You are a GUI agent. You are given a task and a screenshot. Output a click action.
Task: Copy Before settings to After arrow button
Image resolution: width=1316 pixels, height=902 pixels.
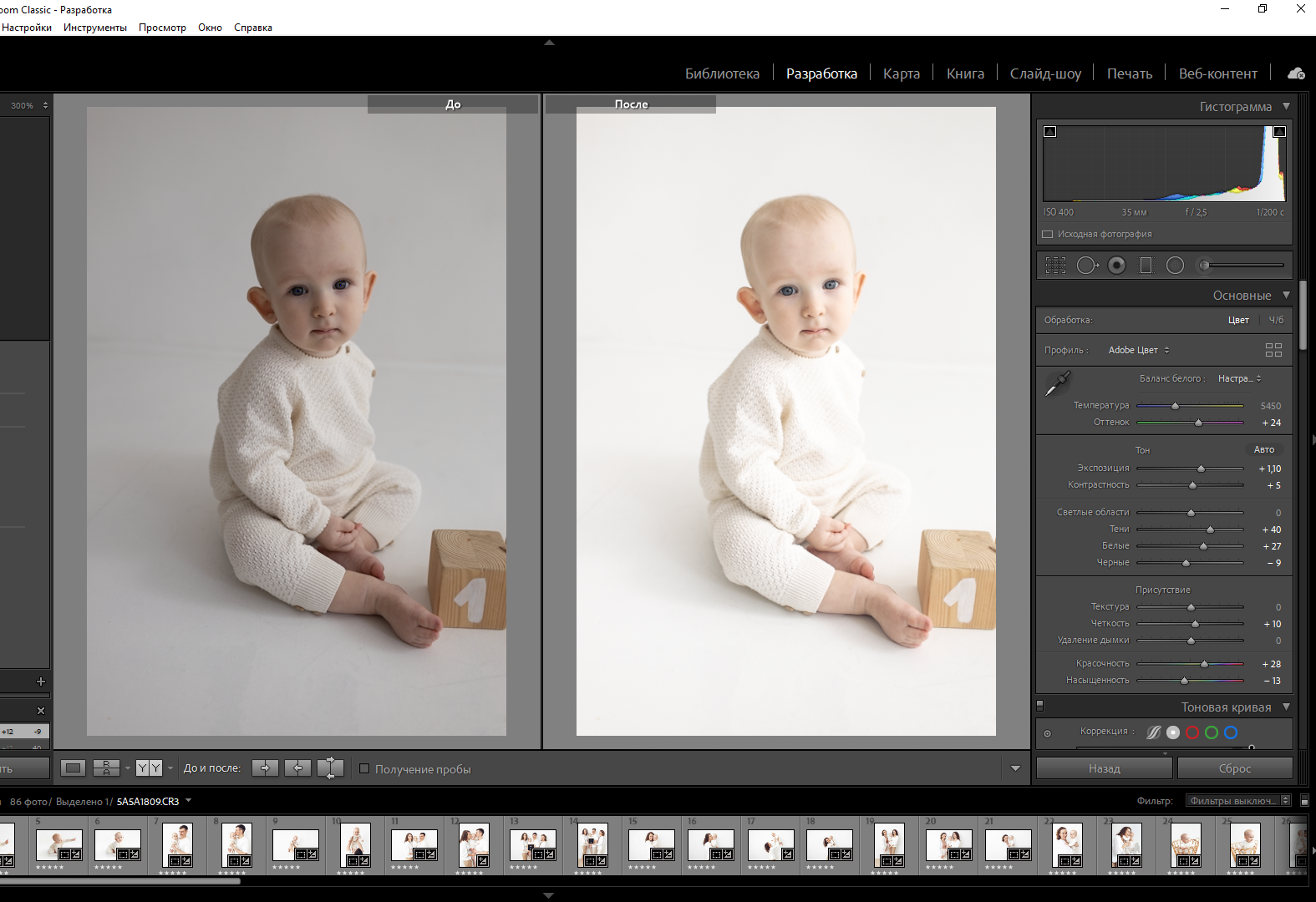(265, 768)
